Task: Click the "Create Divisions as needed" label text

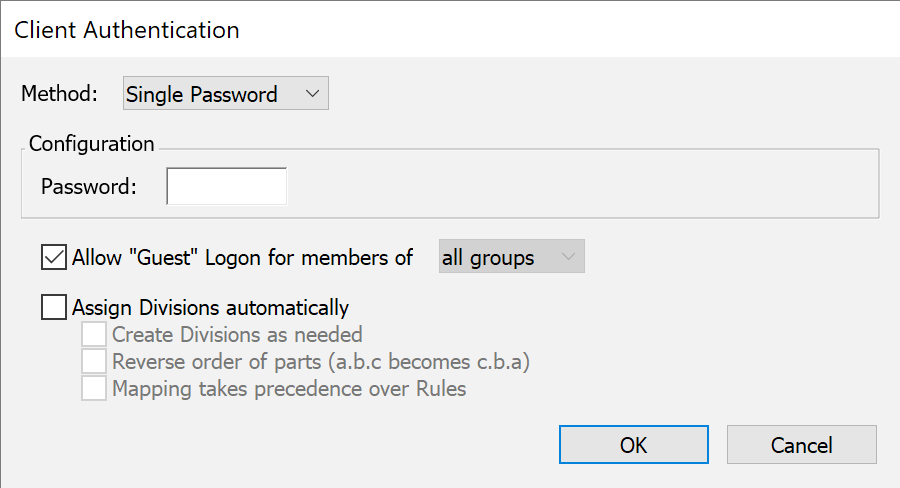Action: (237, 334)
